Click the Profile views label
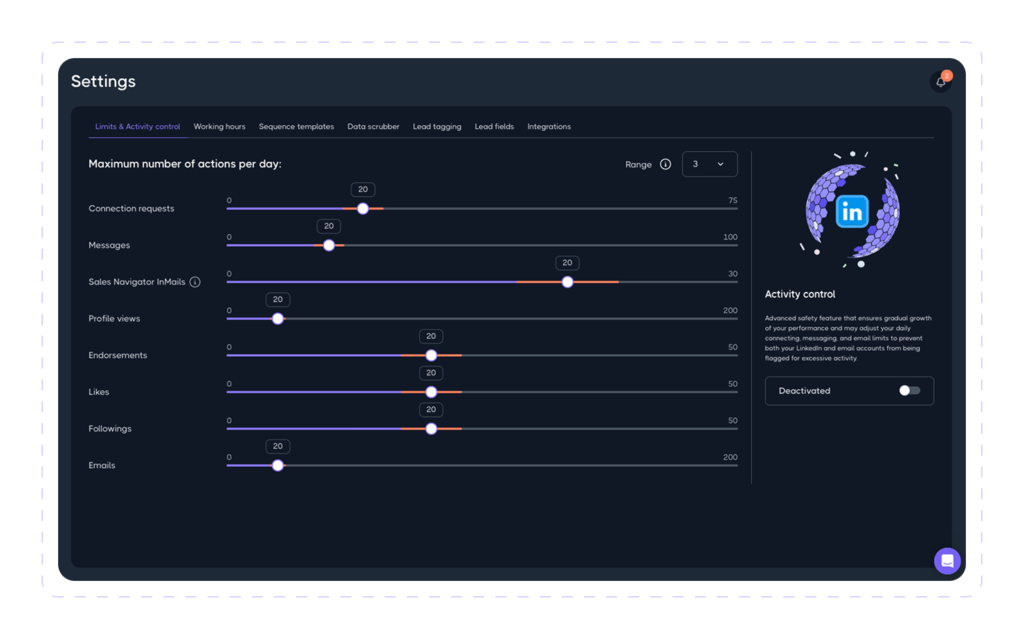The width and height of the screenshot is (1024, 639). pos(114,319)
